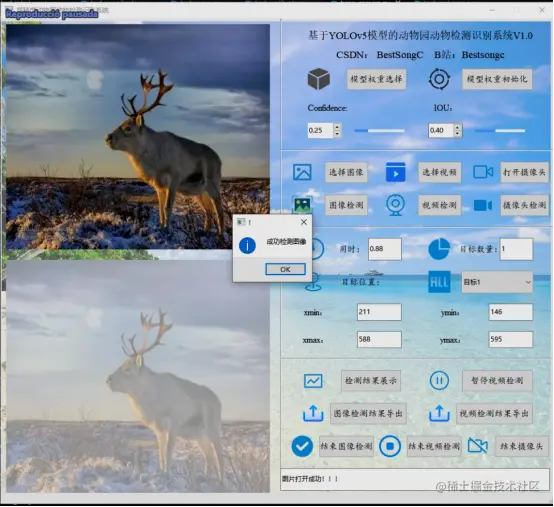Screen dimensions: 554x507
Task: Click the solid blue camcorder icon beside 摄像头检测
Action: coord(483,205)
